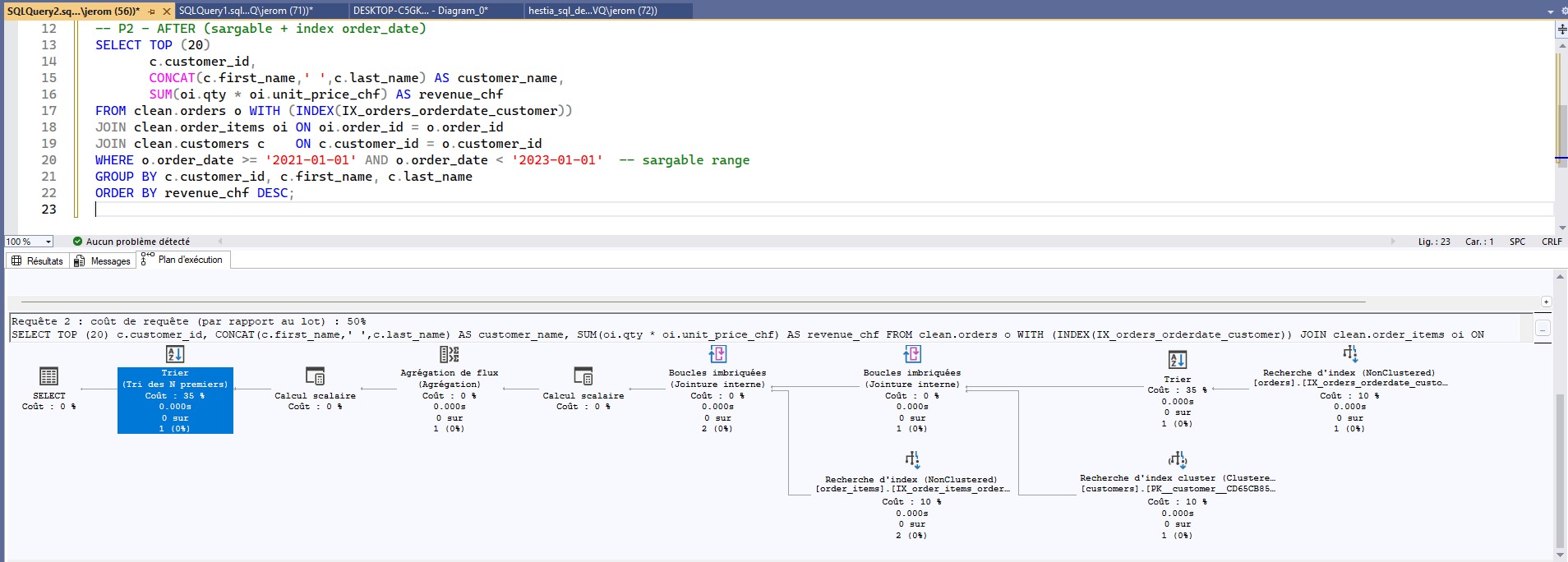1568x562 pixels.
Task: Click the Agrégation de flux operator icon
Action: [450, 354]
